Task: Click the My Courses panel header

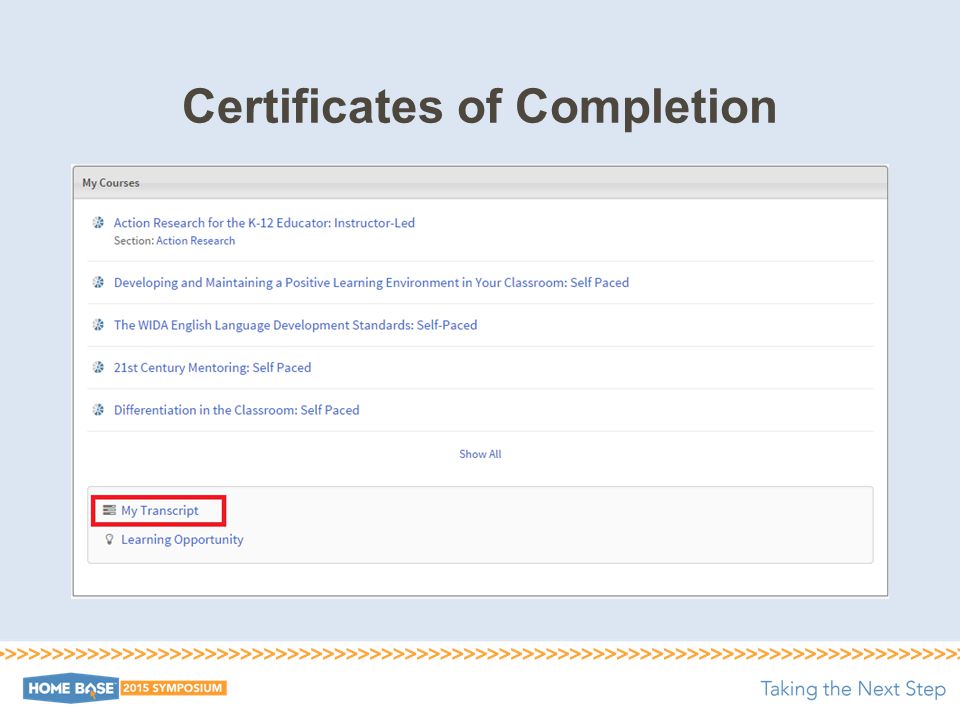Action: point(480,182)
